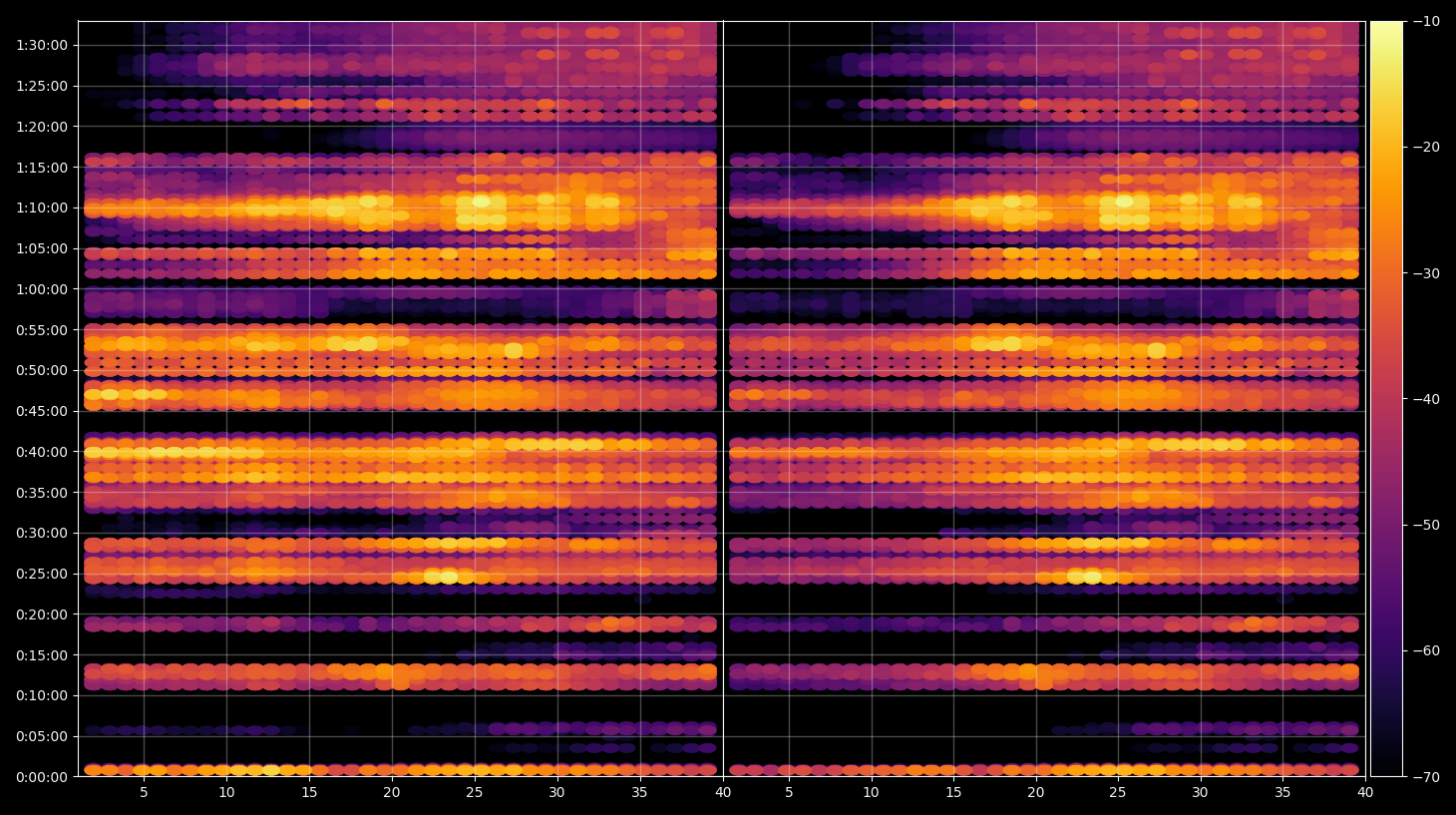
Task: Click the 0:50:00 y-axis time label
Action: 42,370
